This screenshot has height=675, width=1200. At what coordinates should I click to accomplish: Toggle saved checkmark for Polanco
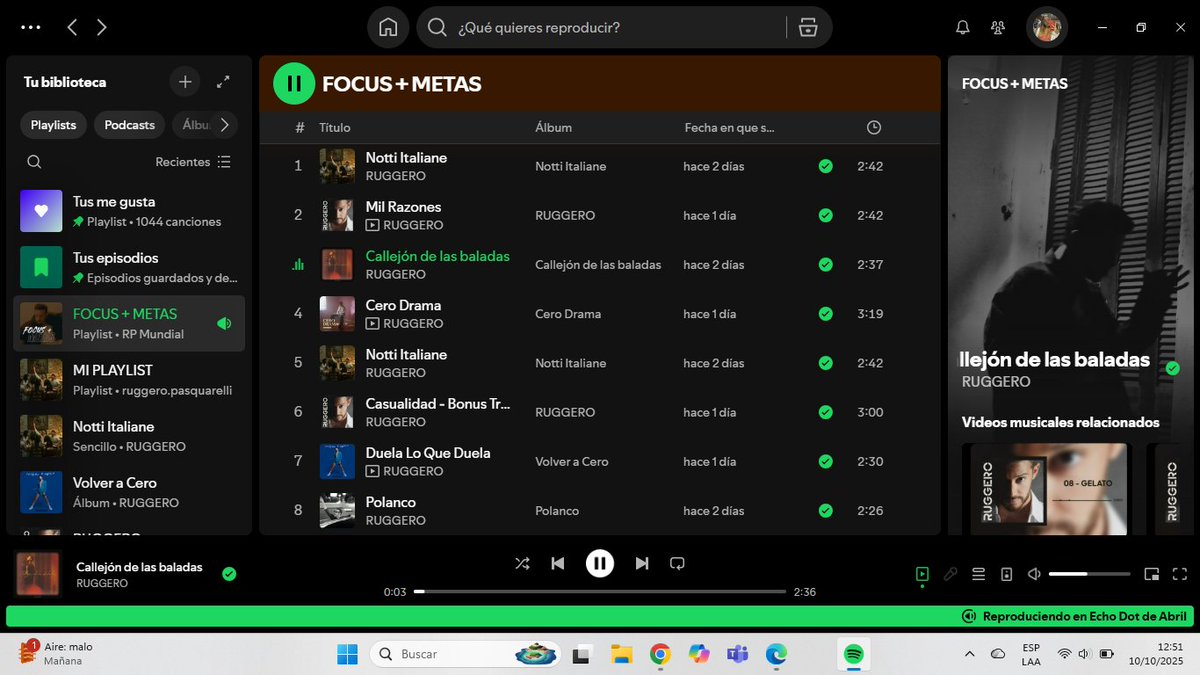pyautogui.click(x=825, y=511)
